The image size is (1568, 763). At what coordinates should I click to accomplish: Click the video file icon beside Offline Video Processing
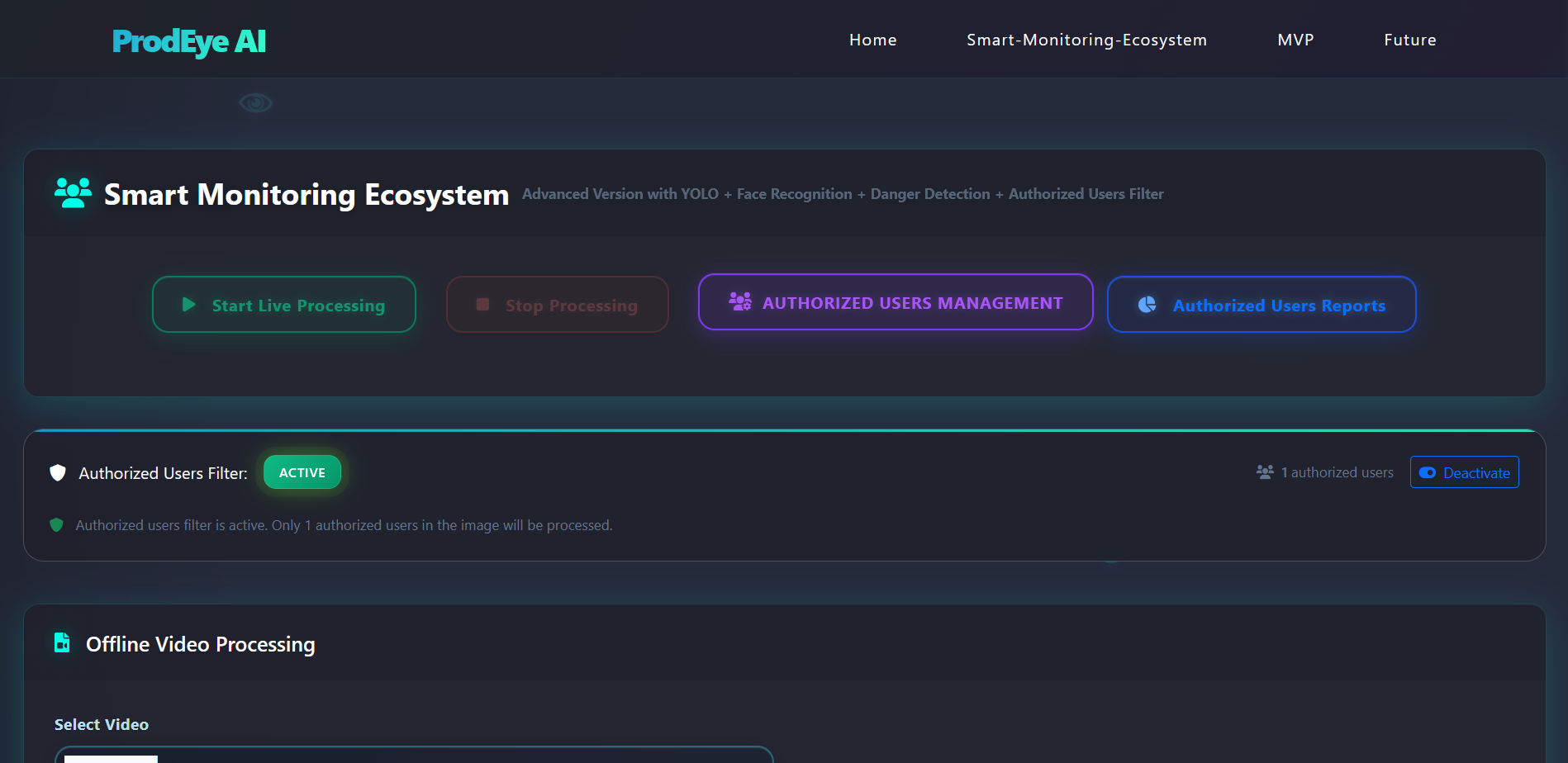click(x=62, y=642)
